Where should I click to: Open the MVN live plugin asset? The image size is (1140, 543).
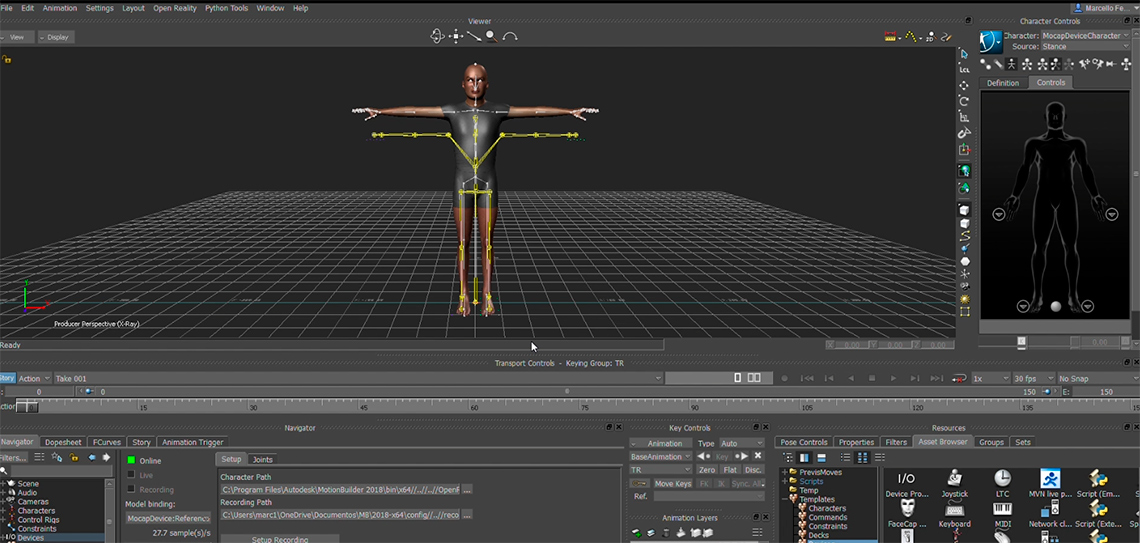point(1049,478)
